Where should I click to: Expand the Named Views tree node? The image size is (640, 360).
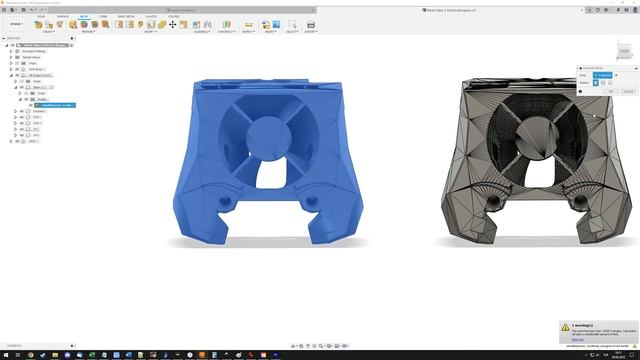click(11, 57)
